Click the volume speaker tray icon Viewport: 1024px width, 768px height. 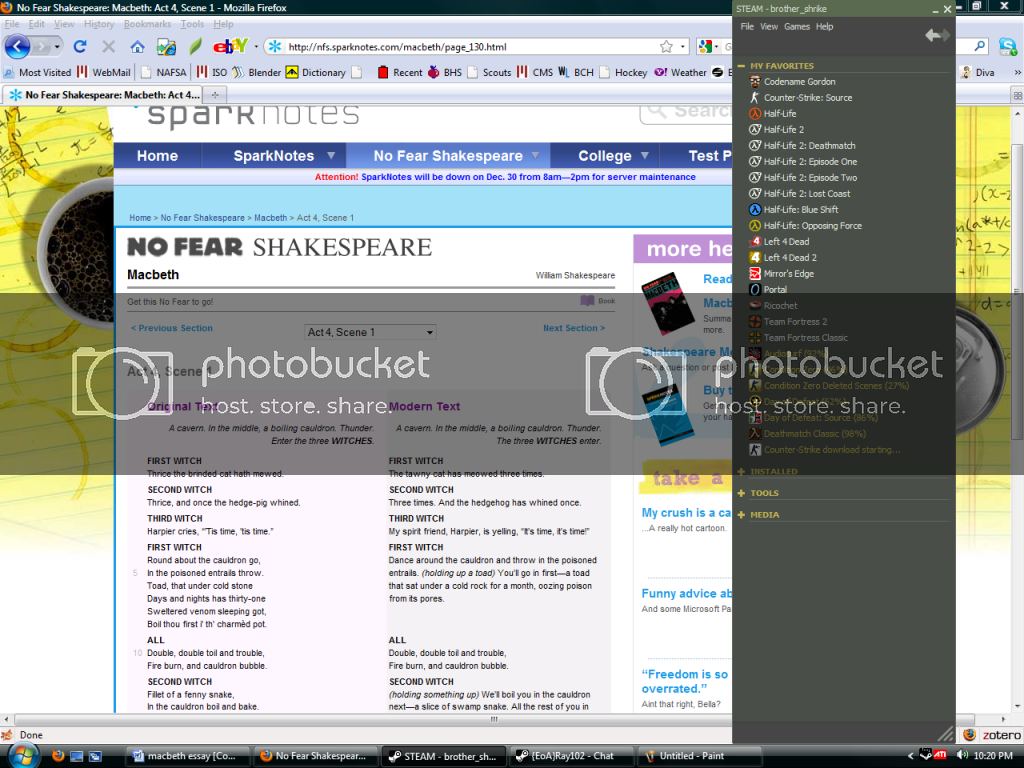pyautogui.click(x=961, y=756)
